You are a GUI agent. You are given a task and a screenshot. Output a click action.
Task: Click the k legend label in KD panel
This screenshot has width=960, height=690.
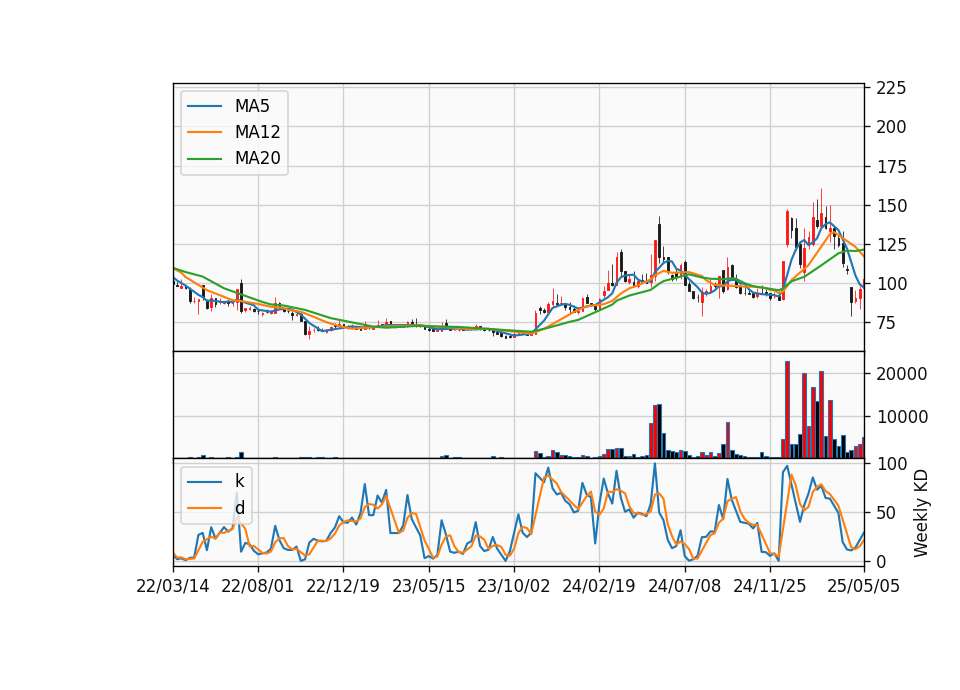239,481
